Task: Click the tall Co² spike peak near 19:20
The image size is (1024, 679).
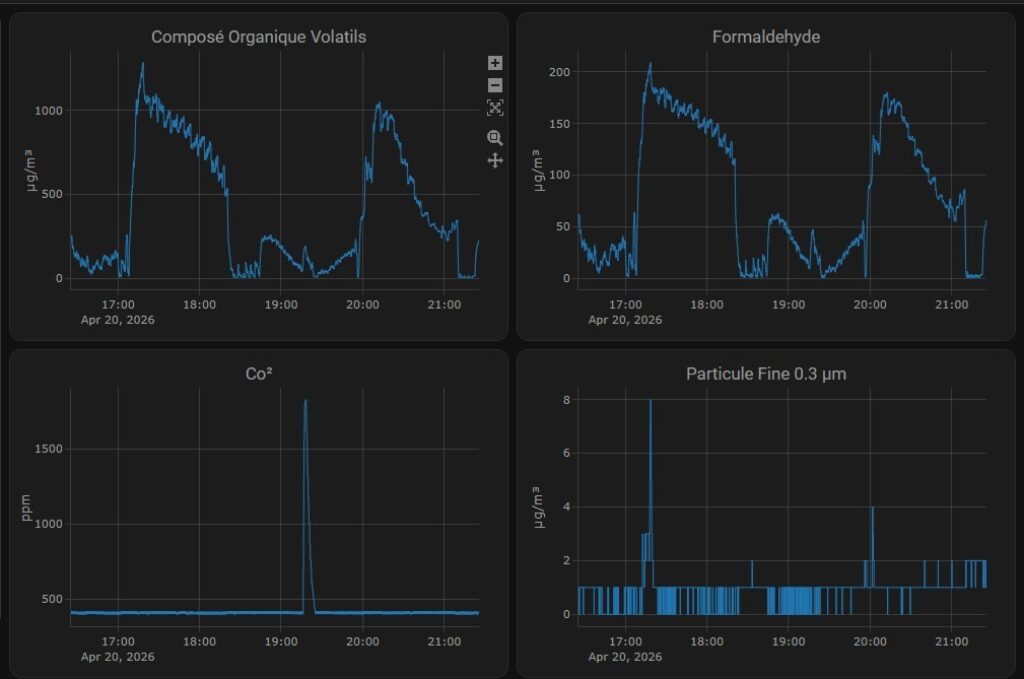Action: [x=305, y=401]
